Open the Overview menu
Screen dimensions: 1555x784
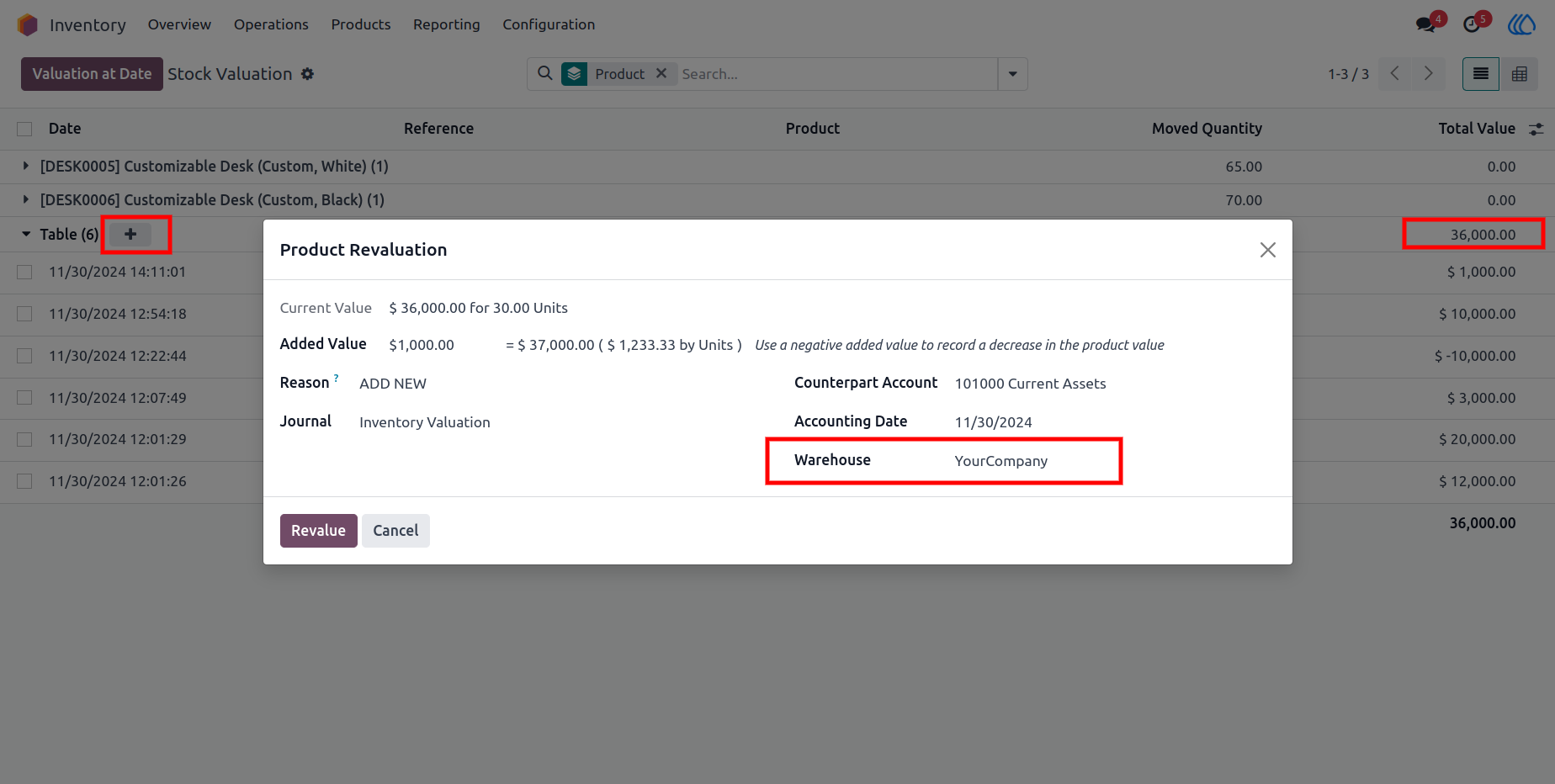pos(179,24)
